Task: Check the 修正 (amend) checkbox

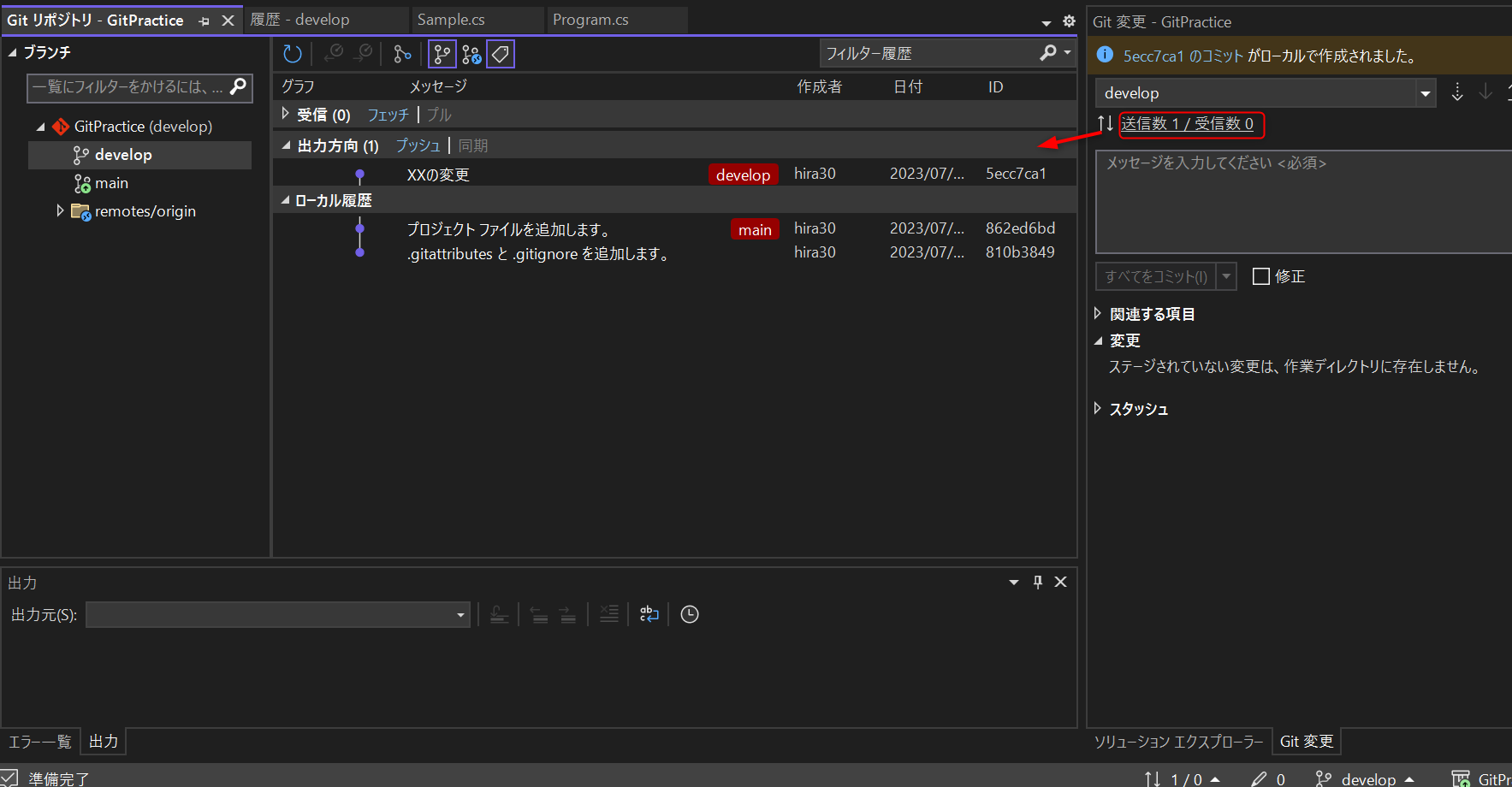Action: 1260,276
